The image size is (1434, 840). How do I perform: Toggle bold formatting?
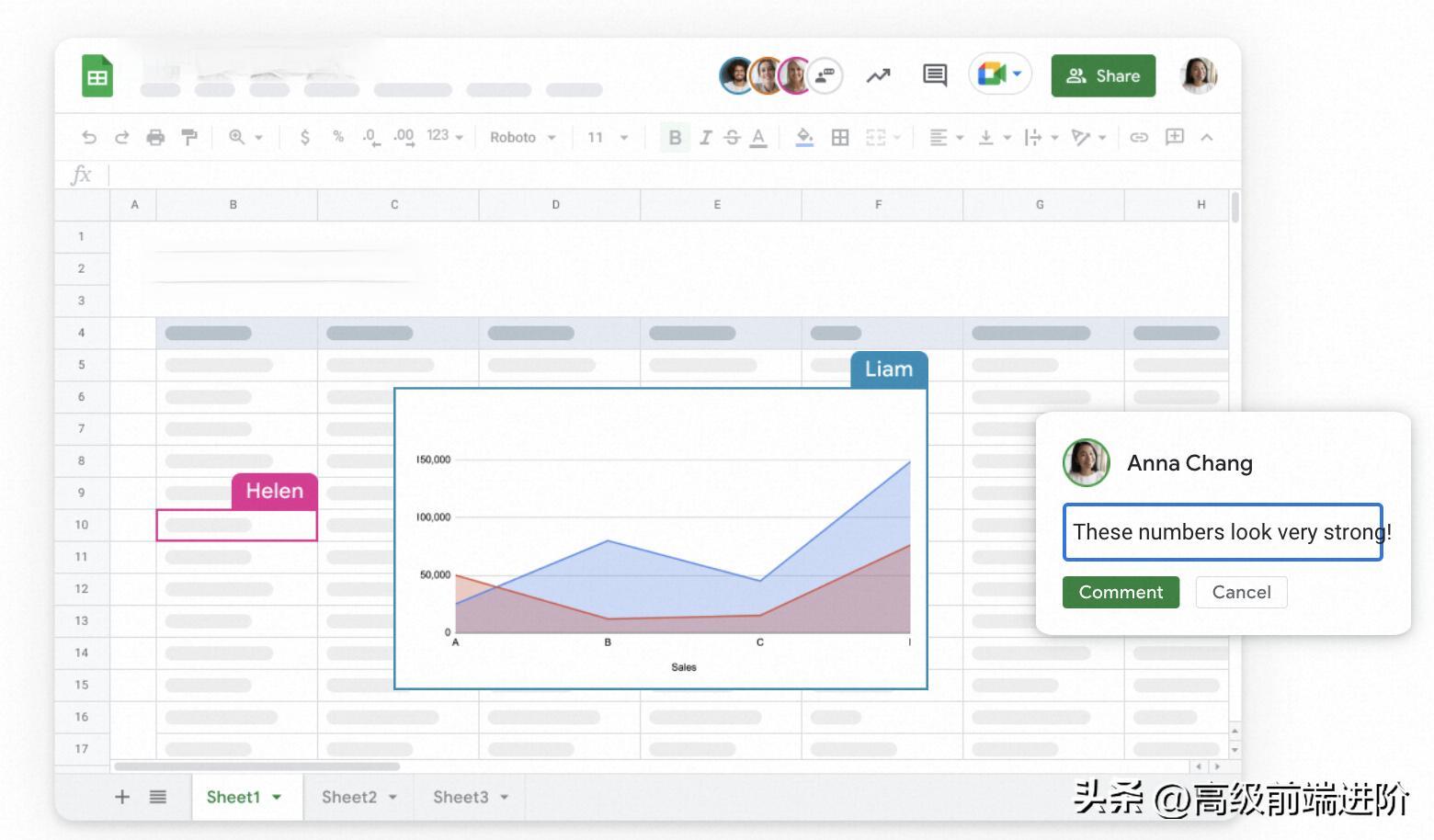point(675,137)
